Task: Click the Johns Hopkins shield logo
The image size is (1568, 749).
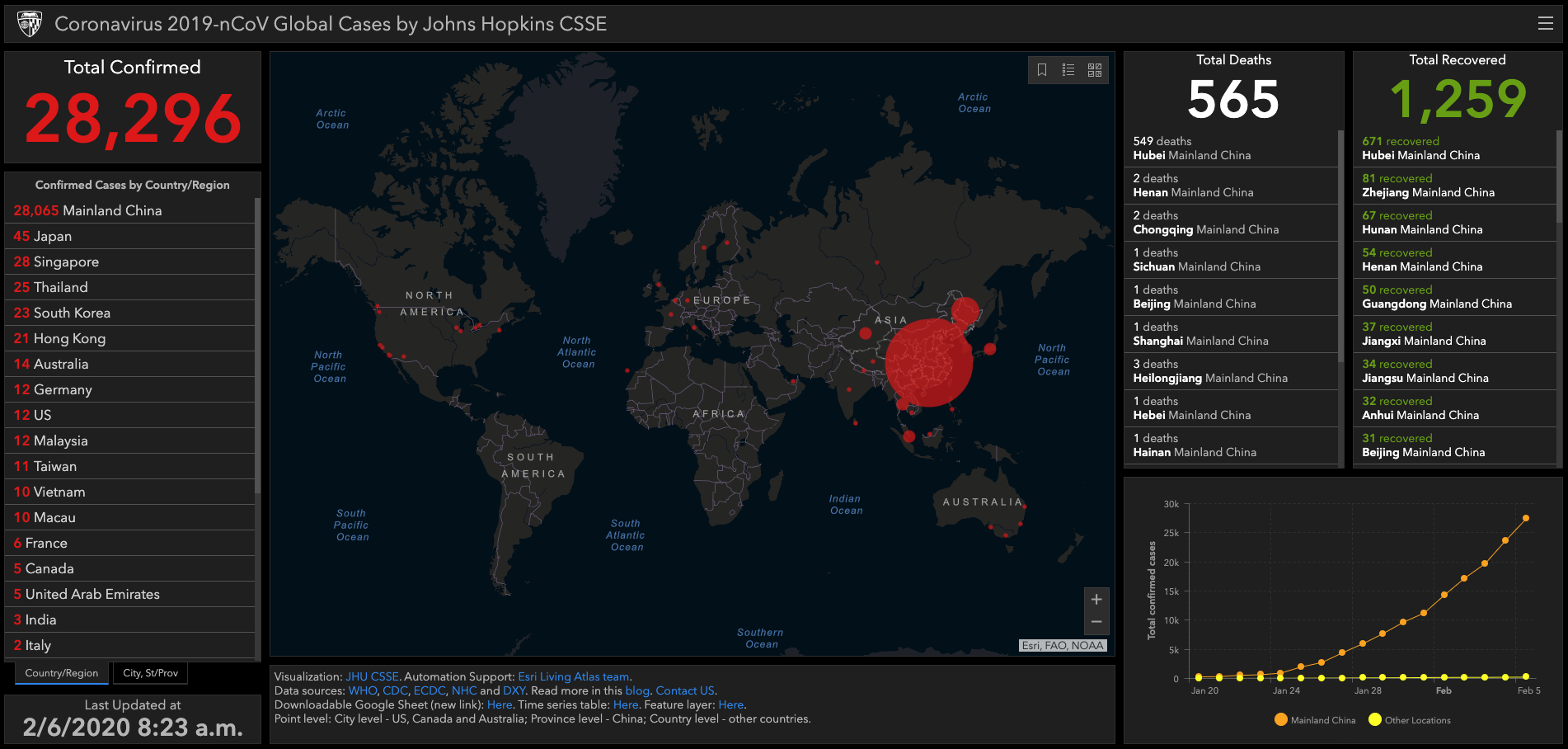Action: 30,24
